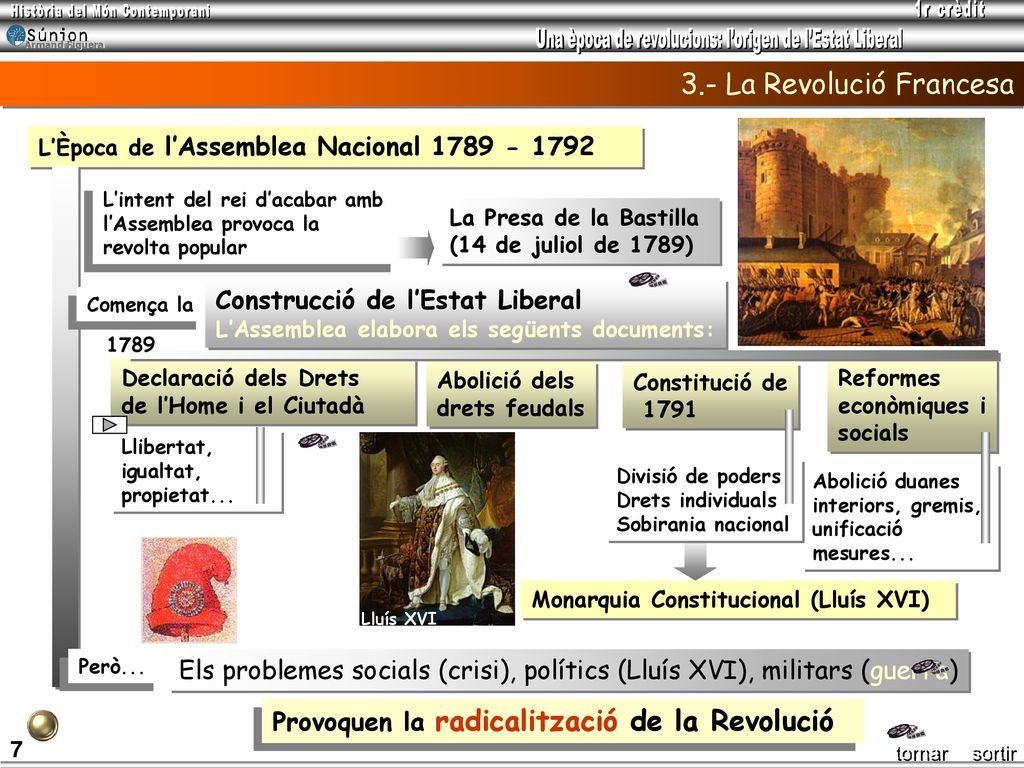Click 'Història del Món Contemporani' header title
This screenshot has height=768, width=1024.
110,11
